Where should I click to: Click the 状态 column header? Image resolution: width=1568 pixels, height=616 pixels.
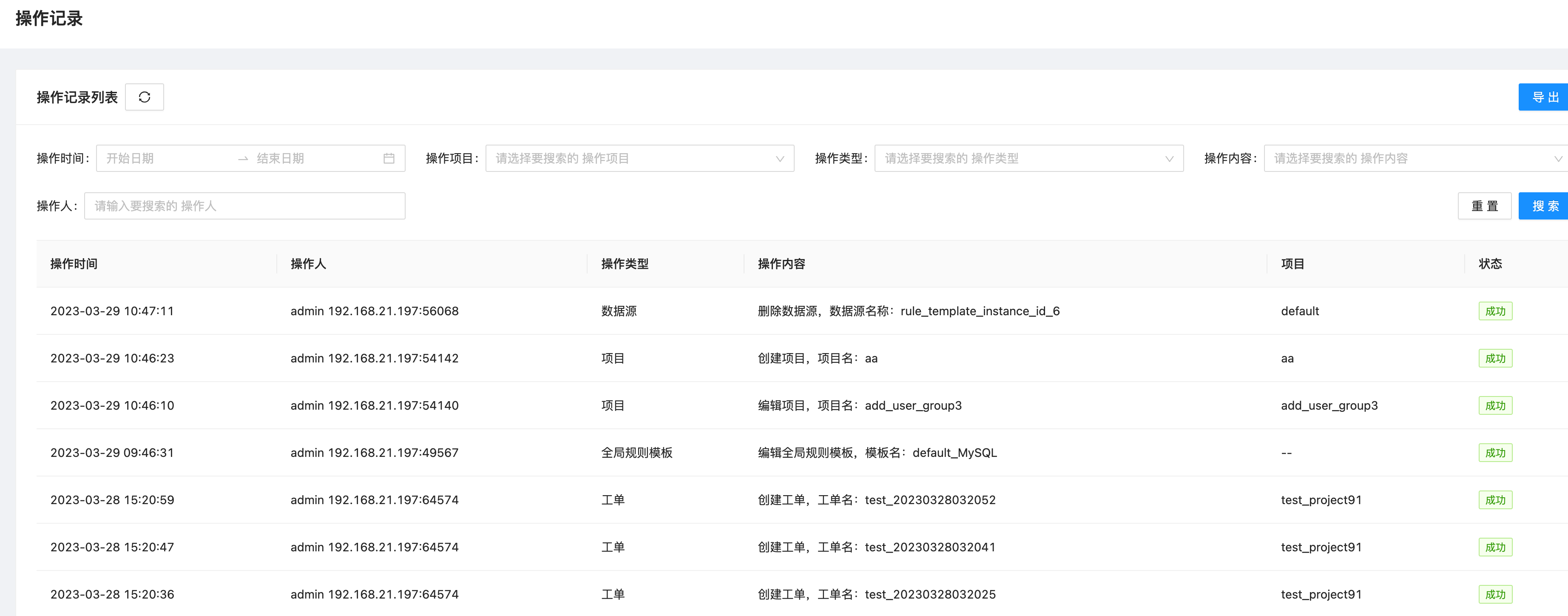[x=1489, y=264]
